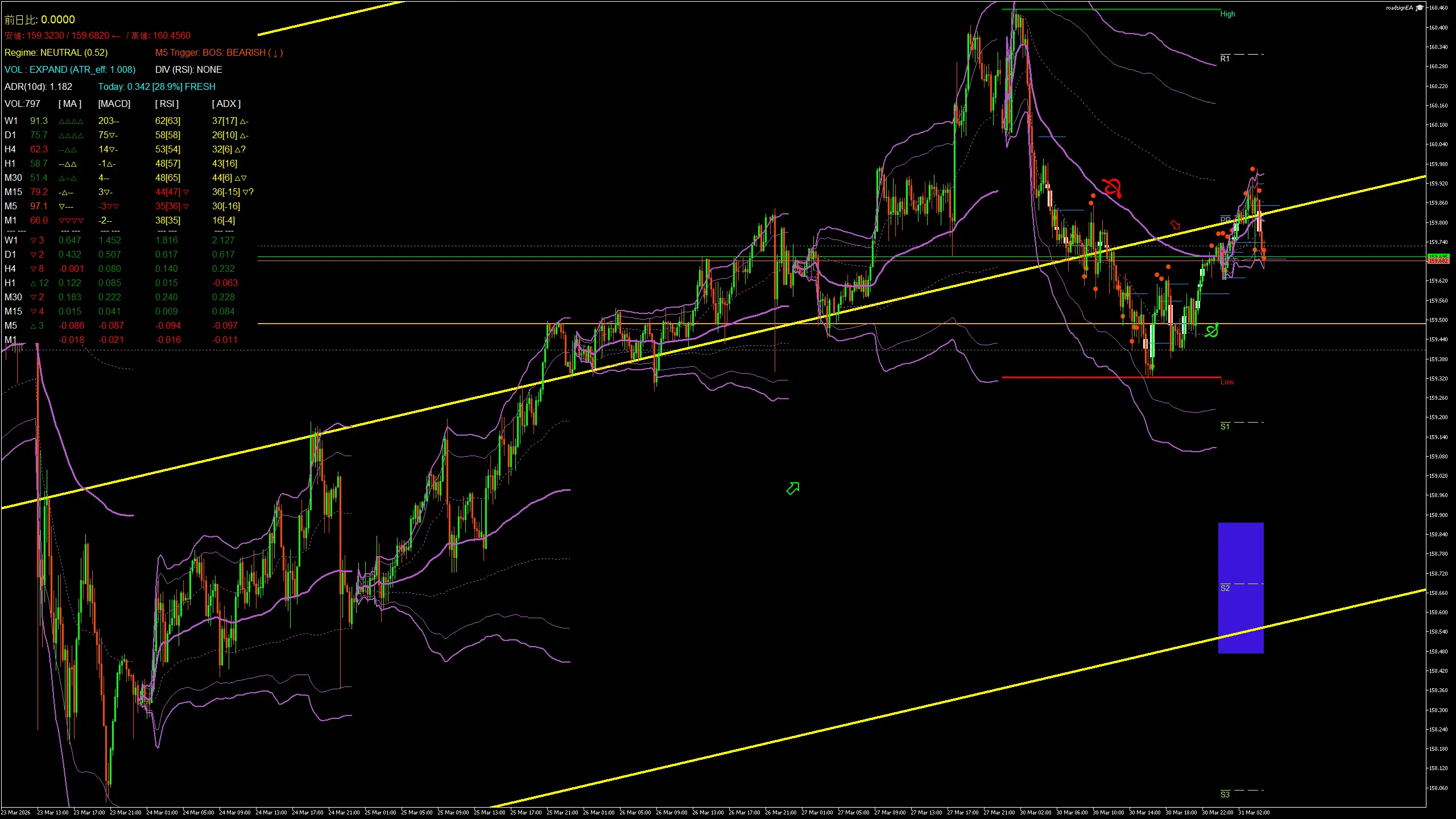Image resolution: width=1456 pixels, height=819 pixels.
Task: Click the Today: 0.342 [28.9%] FRESH readout
Action: pos(157,86)
